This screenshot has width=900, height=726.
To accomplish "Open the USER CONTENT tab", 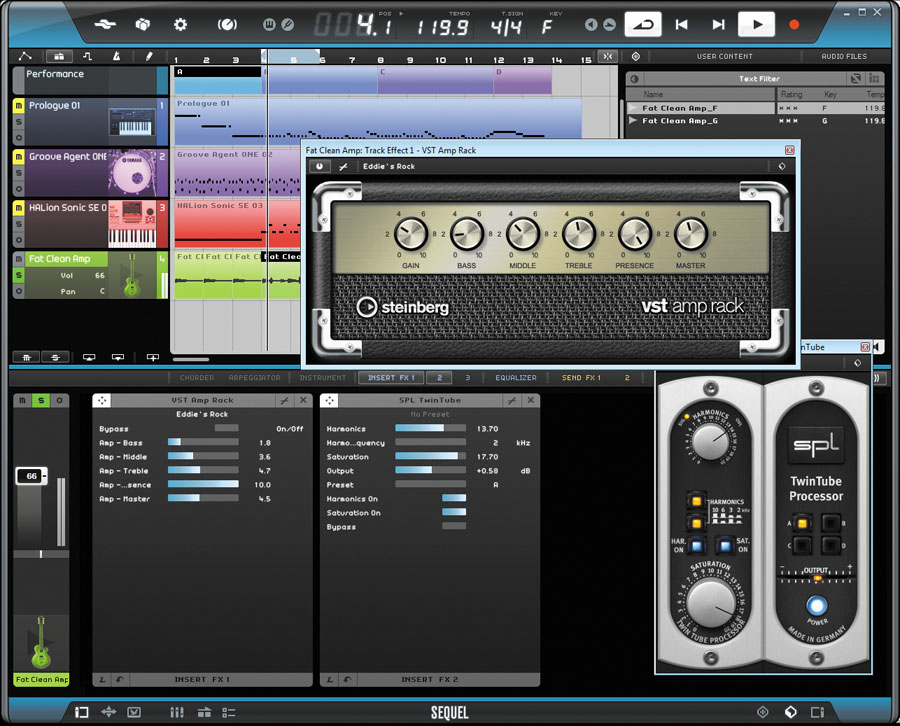I will [x=724, y=56].
